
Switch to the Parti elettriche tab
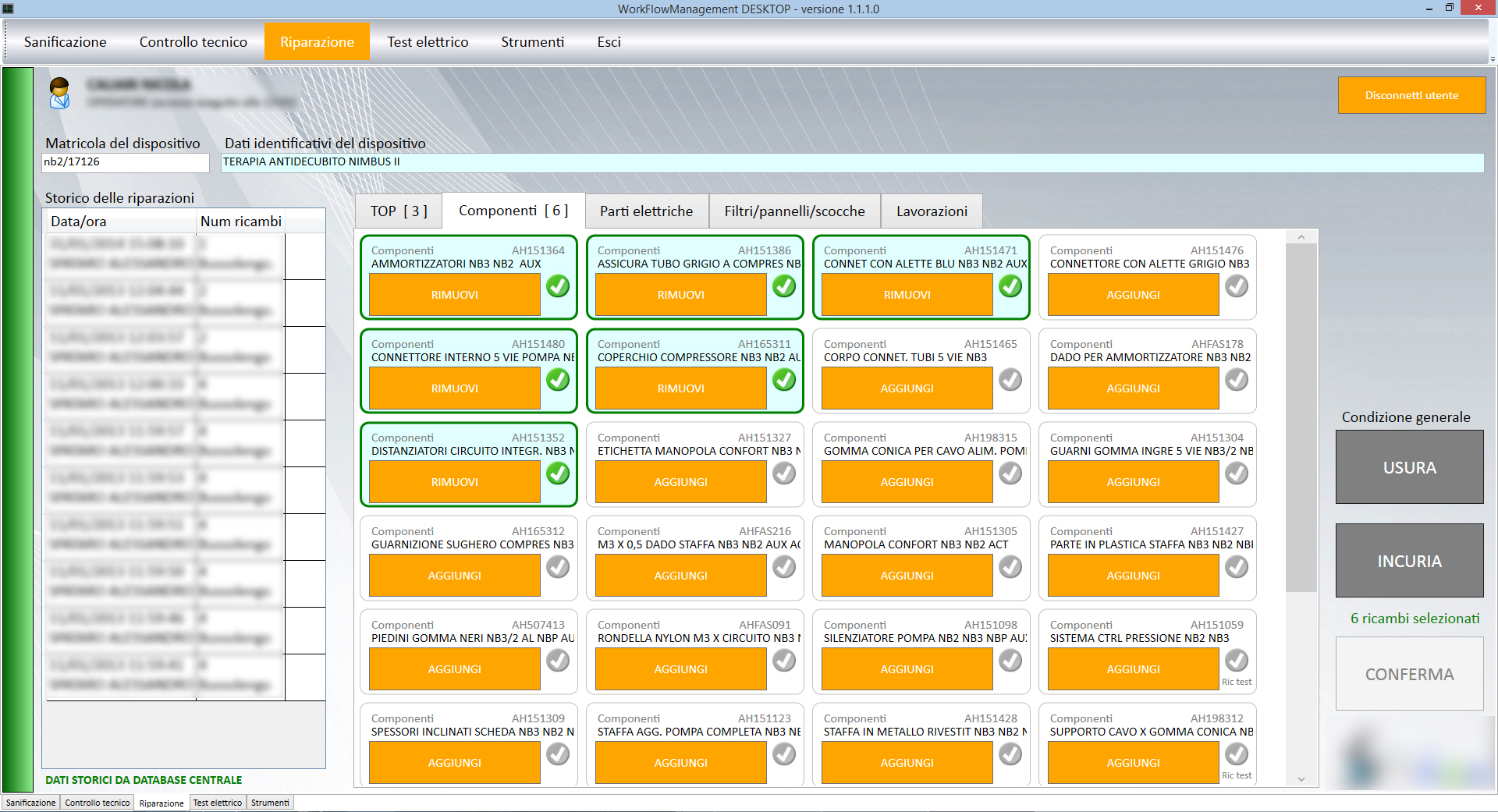(646, 211)
